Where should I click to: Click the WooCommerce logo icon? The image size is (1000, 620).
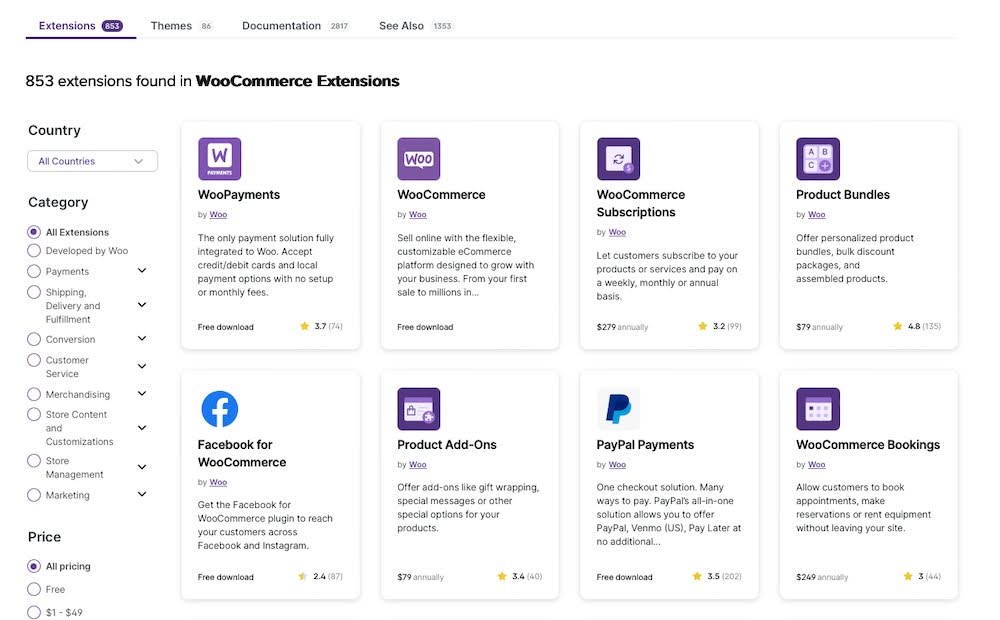(418, 159)
